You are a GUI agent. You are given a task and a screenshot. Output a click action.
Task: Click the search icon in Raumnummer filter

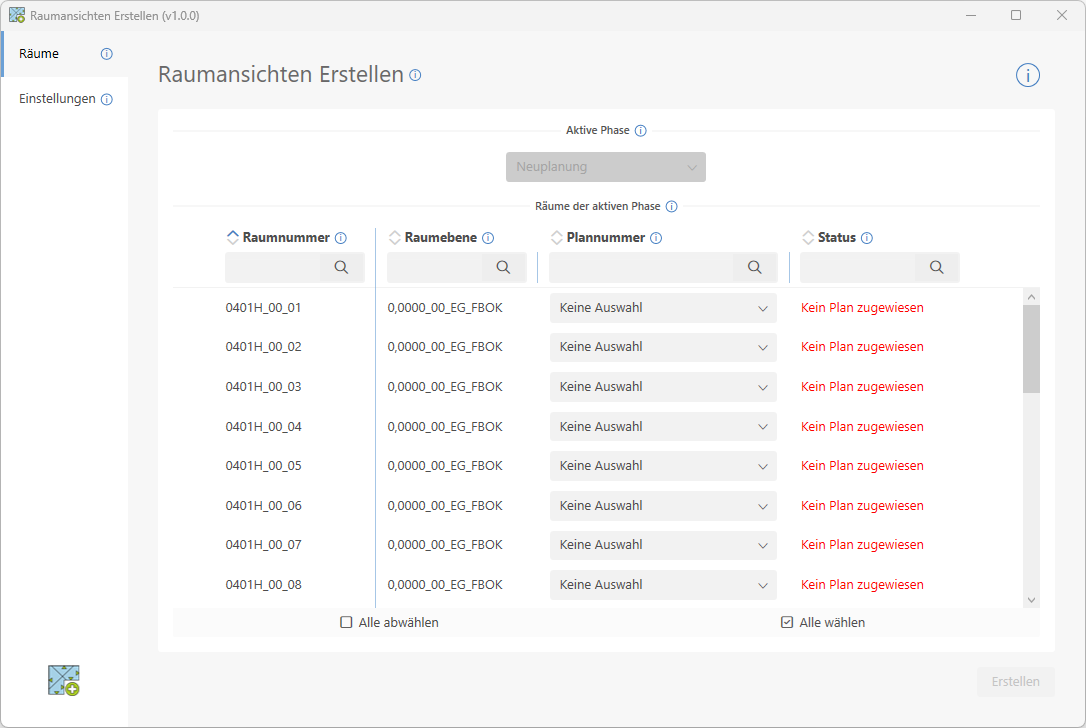pos(341,267)
